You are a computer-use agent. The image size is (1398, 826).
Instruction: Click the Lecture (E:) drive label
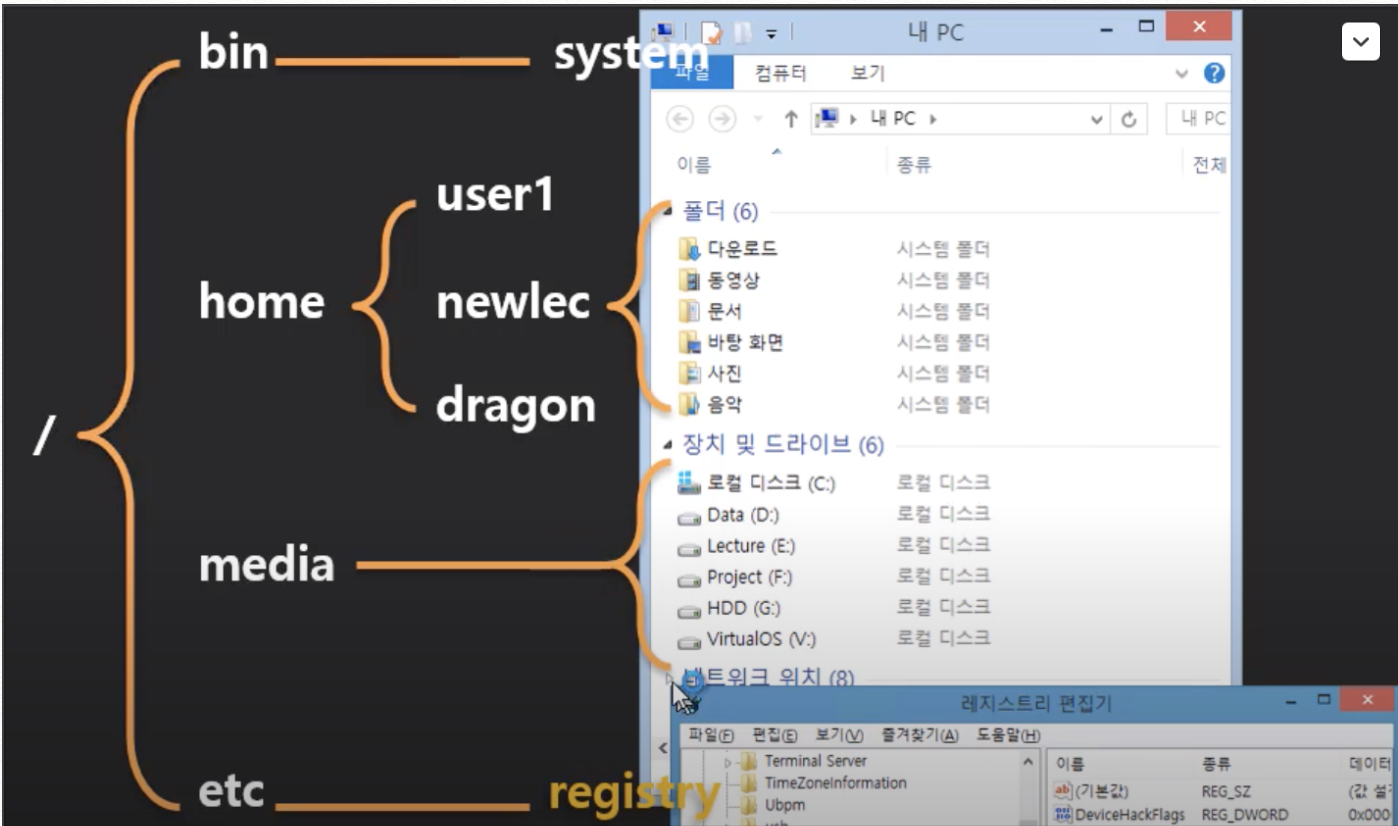(751, 546)
